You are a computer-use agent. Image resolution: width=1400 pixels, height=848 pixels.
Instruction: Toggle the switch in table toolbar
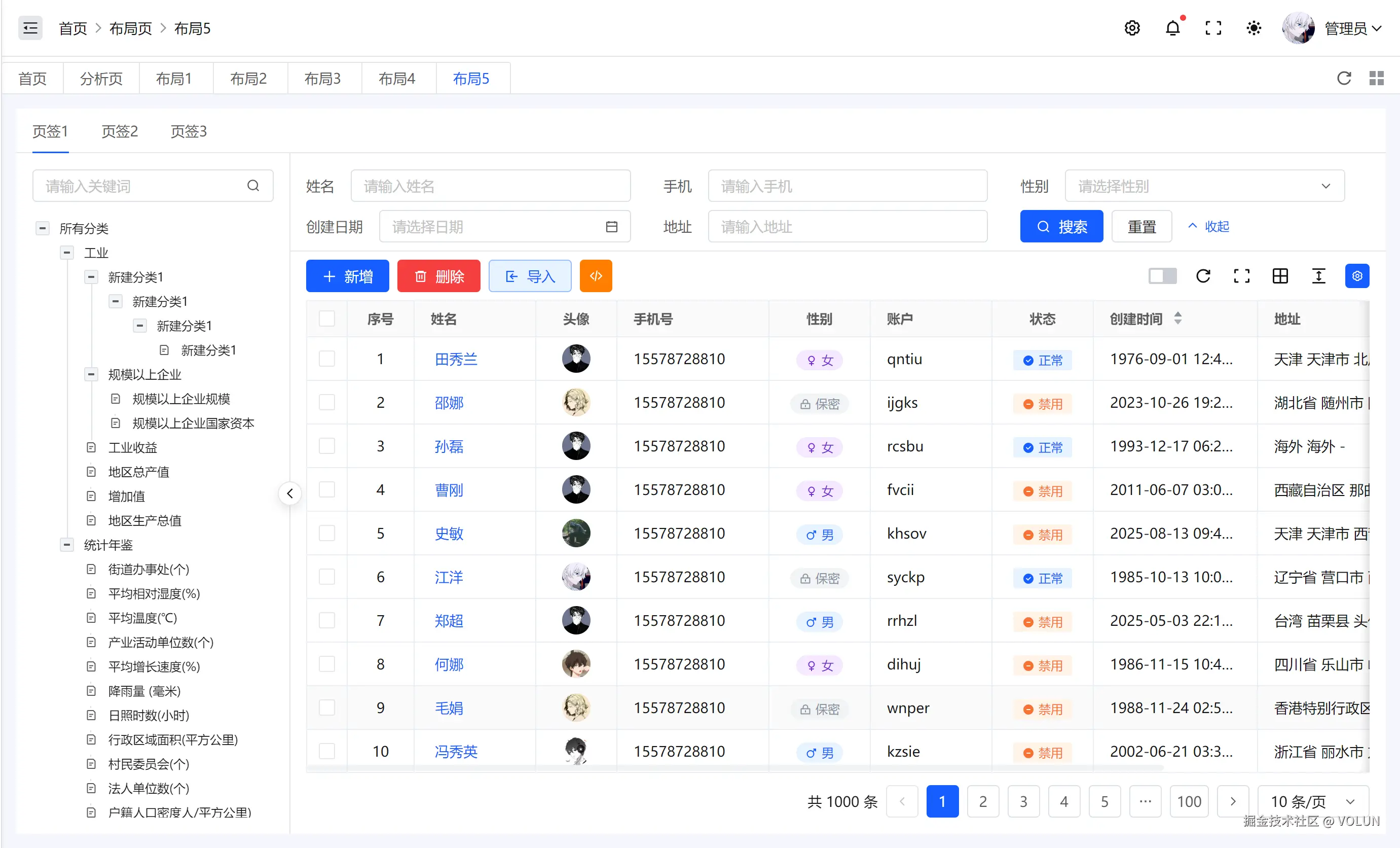coord(1162,276)
